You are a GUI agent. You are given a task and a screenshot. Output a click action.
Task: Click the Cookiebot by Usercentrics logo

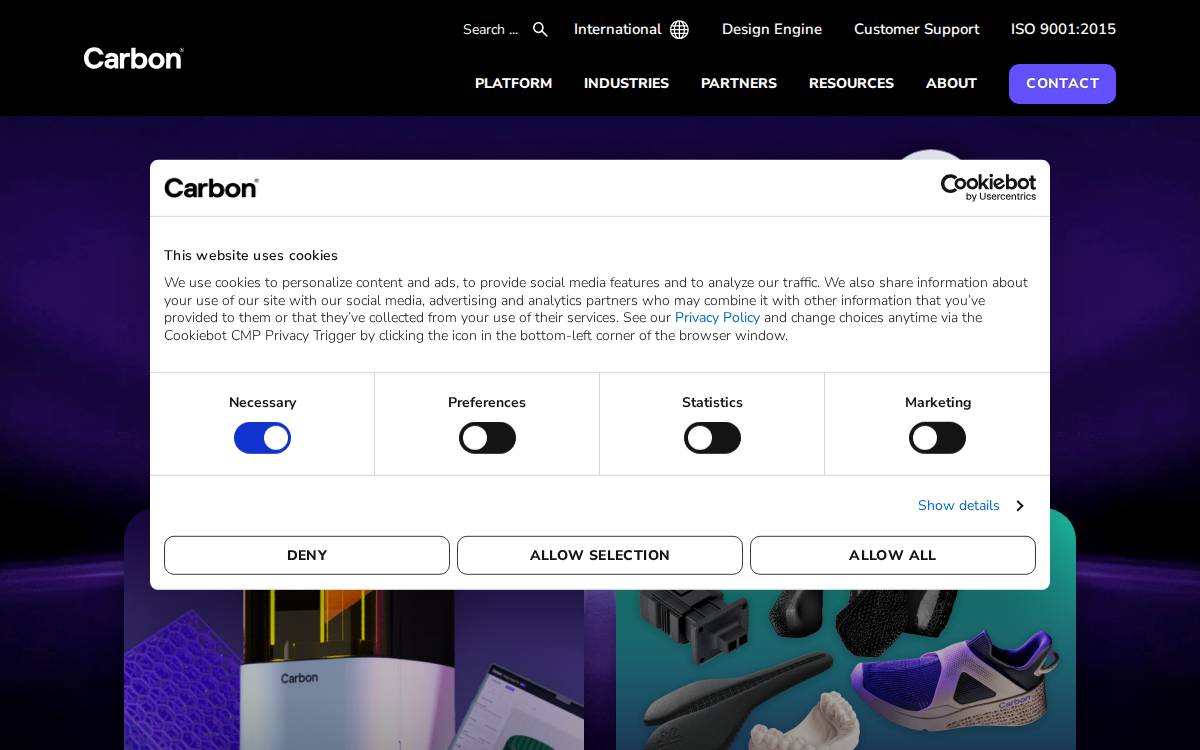(x=988, y=187)
